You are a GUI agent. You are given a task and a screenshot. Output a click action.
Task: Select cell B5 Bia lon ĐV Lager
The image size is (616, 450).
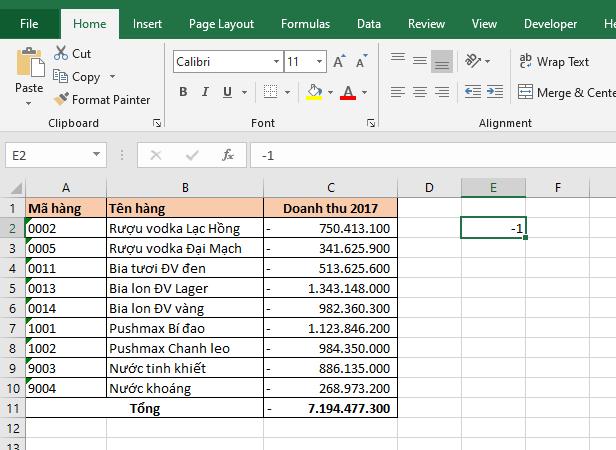point(184,289)
